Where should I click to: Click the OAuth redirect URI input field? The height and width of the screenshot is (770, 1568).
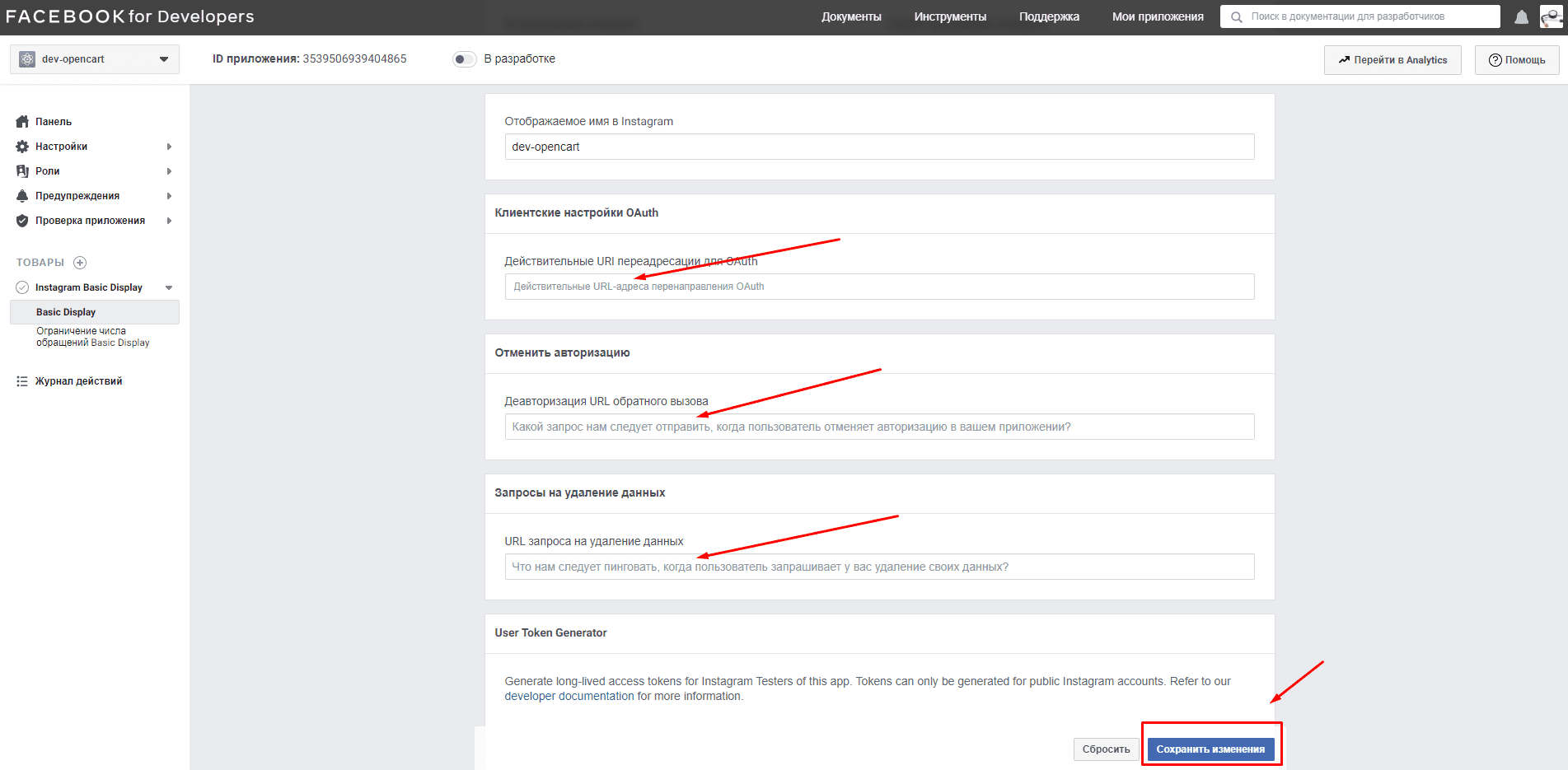[x=879, y=287]
